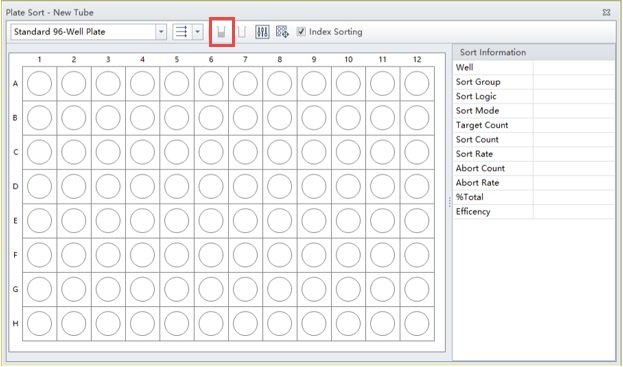Click the Sort Information panel header
This screenshot has width=623, height=367.
[x=534, y=52]
